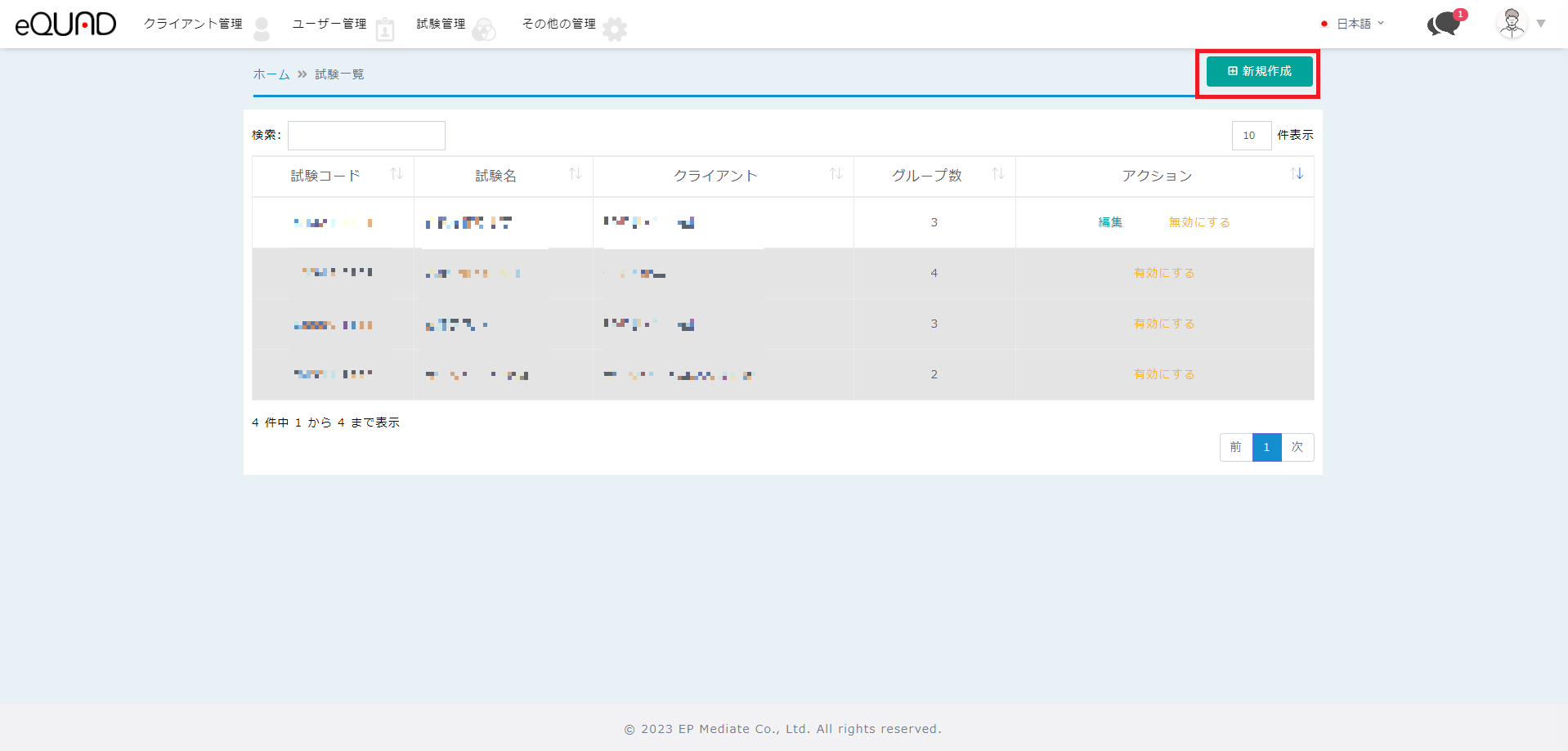Image resolution: width=1568 pixels, height=751 pixels.
Task: Open the 試験管理 menu
Action: point(441,24)
